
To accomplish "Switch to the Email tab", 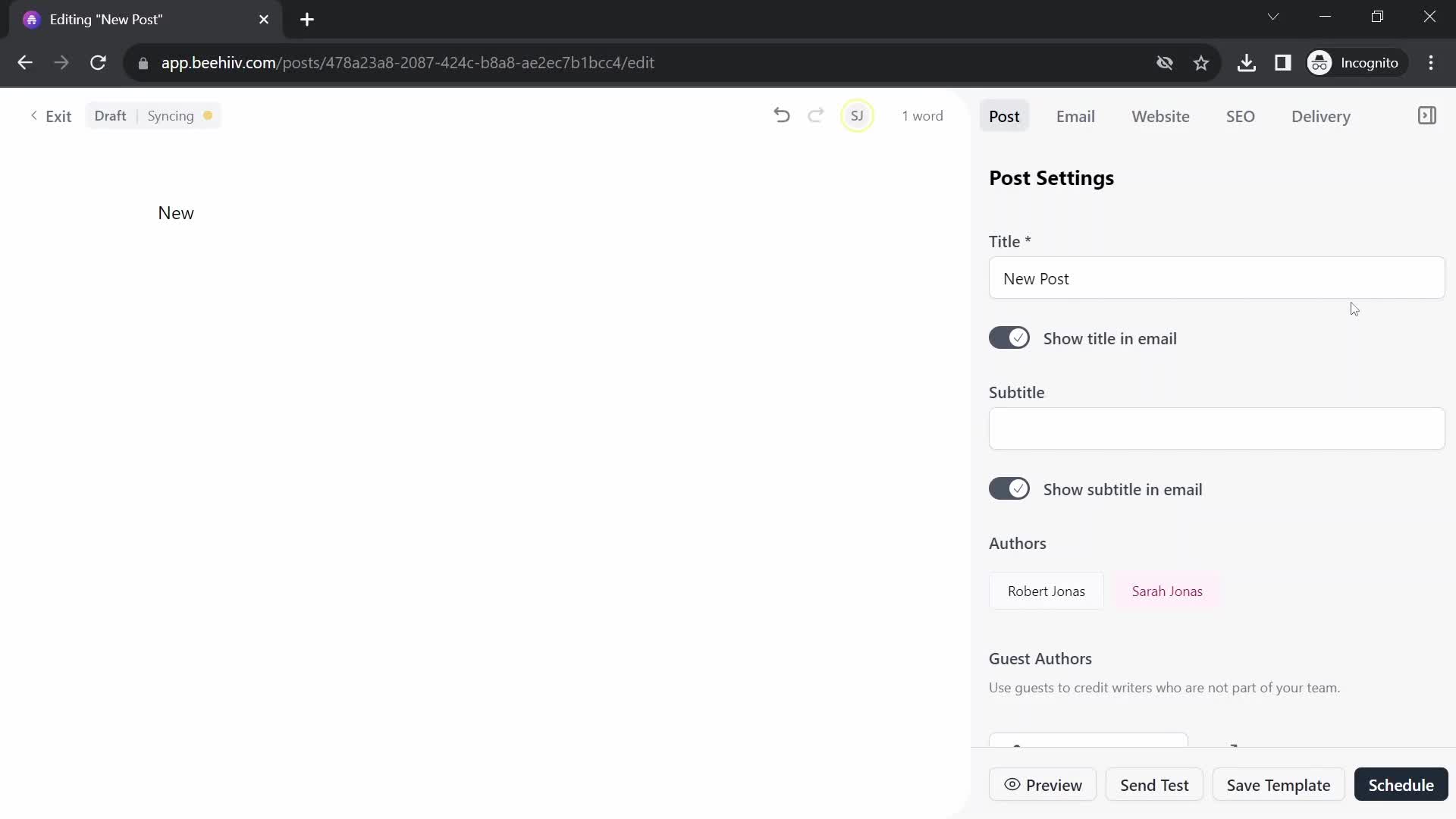I will [x=1075, y=116].
